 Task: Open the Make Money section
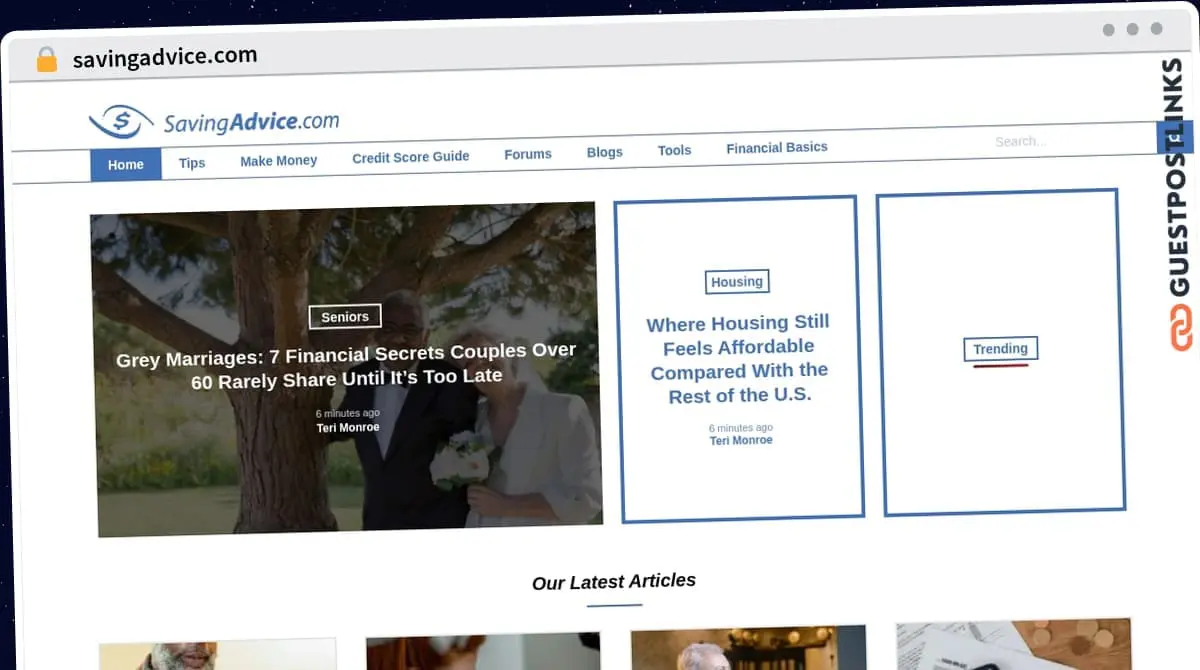(x=278, y=160)
